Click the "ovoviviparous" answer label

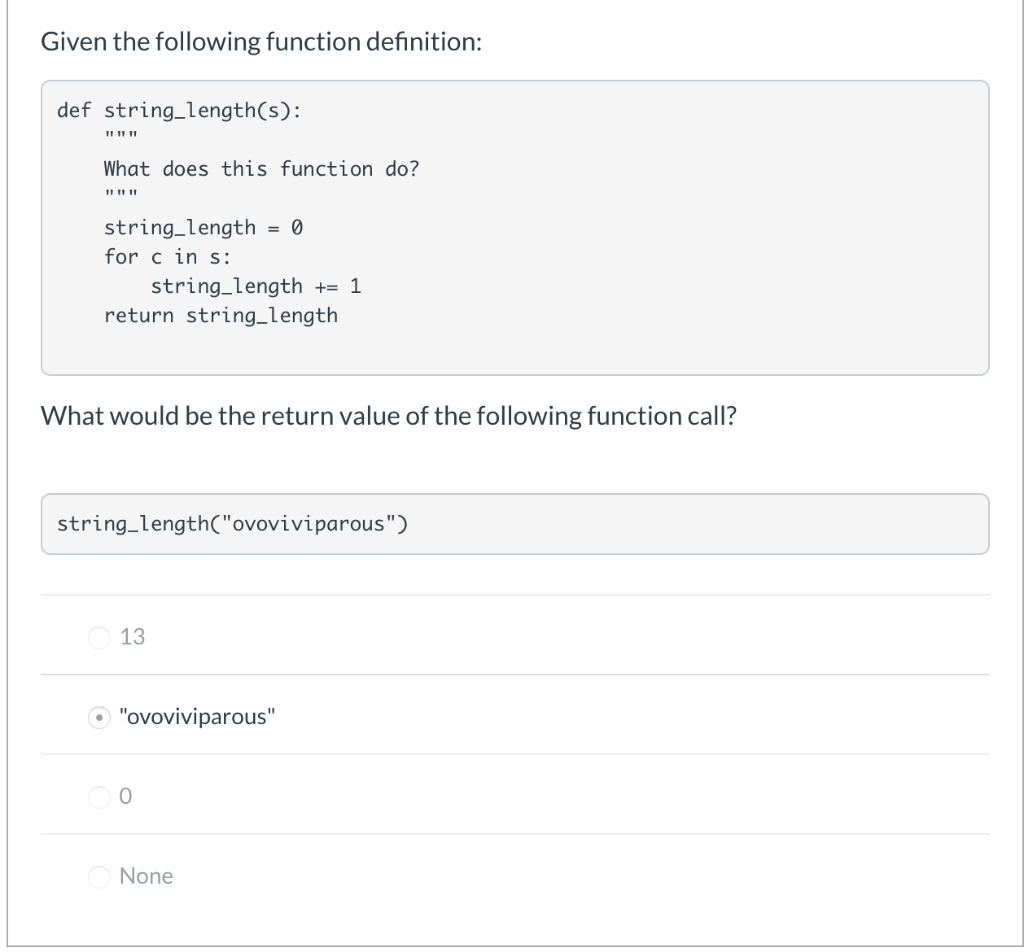coord(194,717)
